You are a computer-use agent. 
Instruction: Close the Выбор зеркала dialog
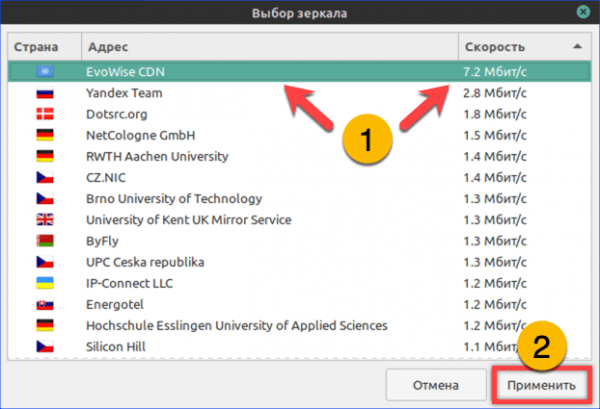click(x=583, y=12)
